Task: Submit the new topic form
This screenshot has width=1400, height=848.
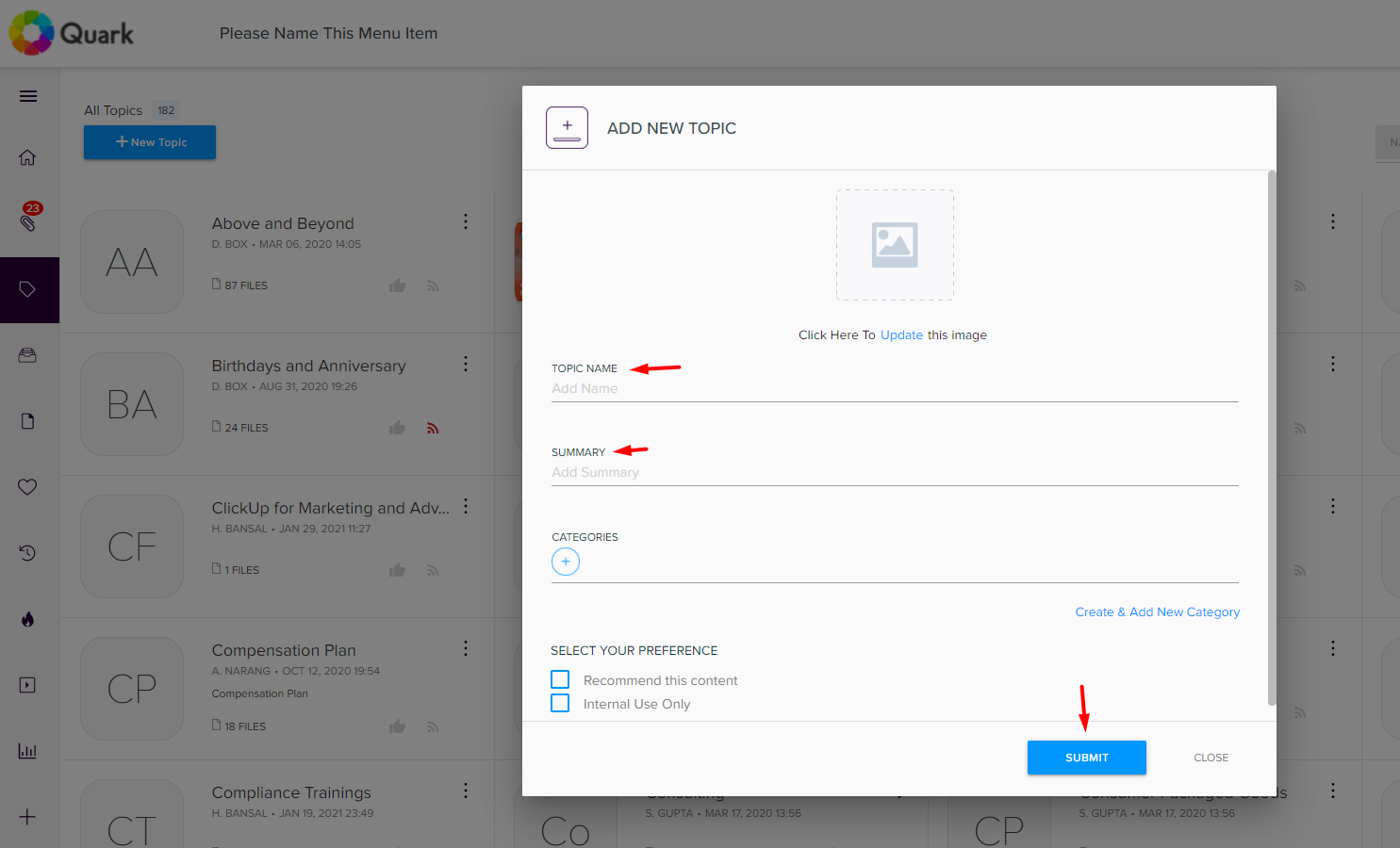Action: (1087, 758)
